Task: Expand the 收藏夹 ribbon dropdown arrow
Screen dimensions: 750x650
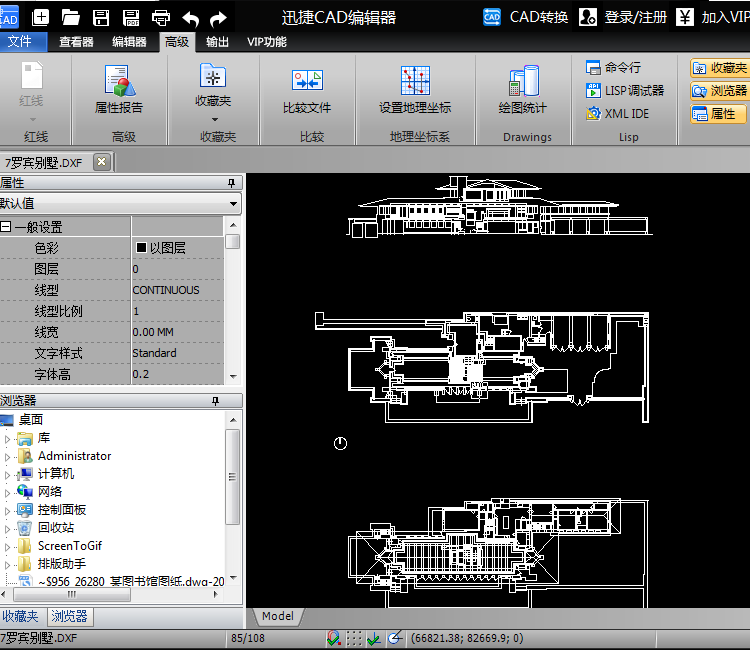Action: (214, 119)
